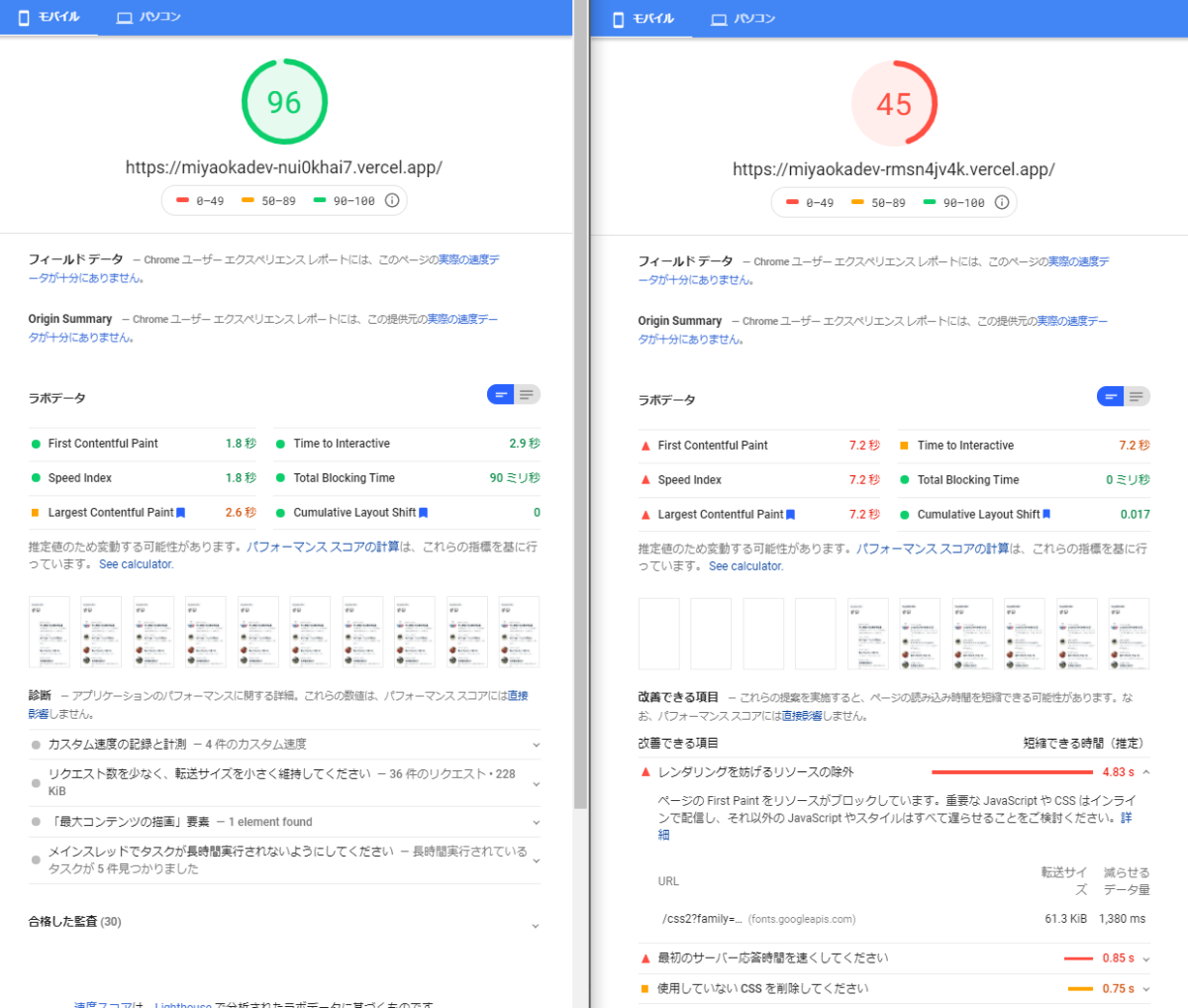Click bookmark icon next to left Cumulative Layout Shift
1188x1008 pixels.
[424, 513]
